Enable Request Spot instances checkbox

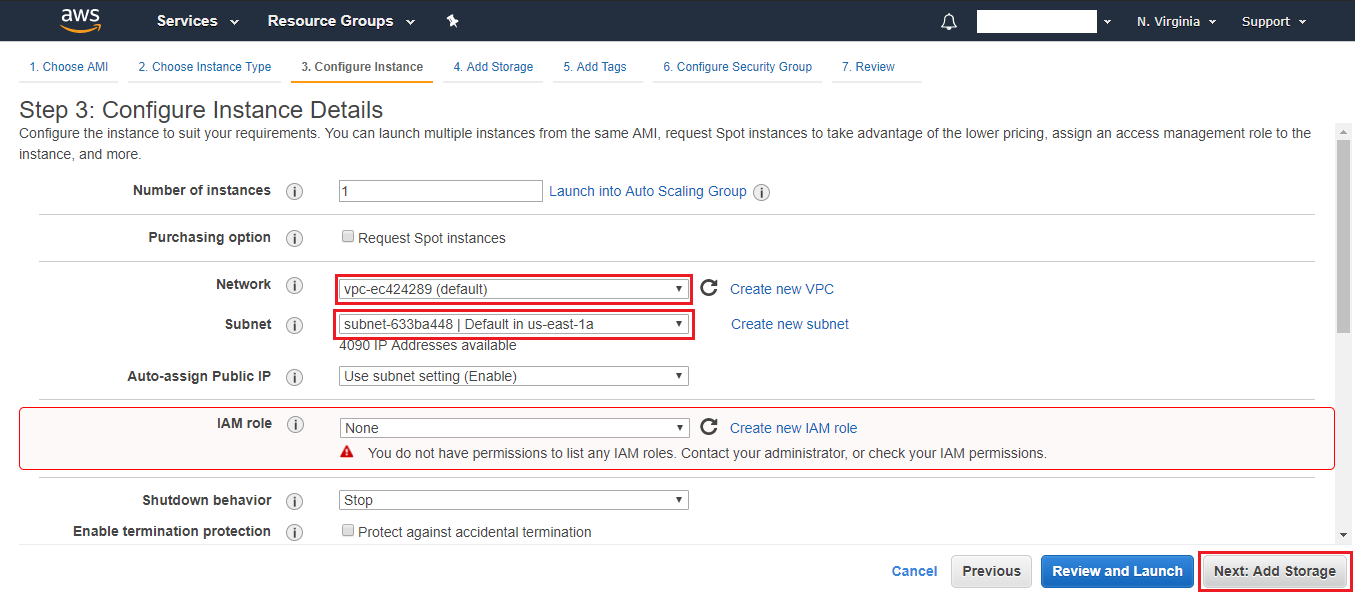tap(348, 237)
